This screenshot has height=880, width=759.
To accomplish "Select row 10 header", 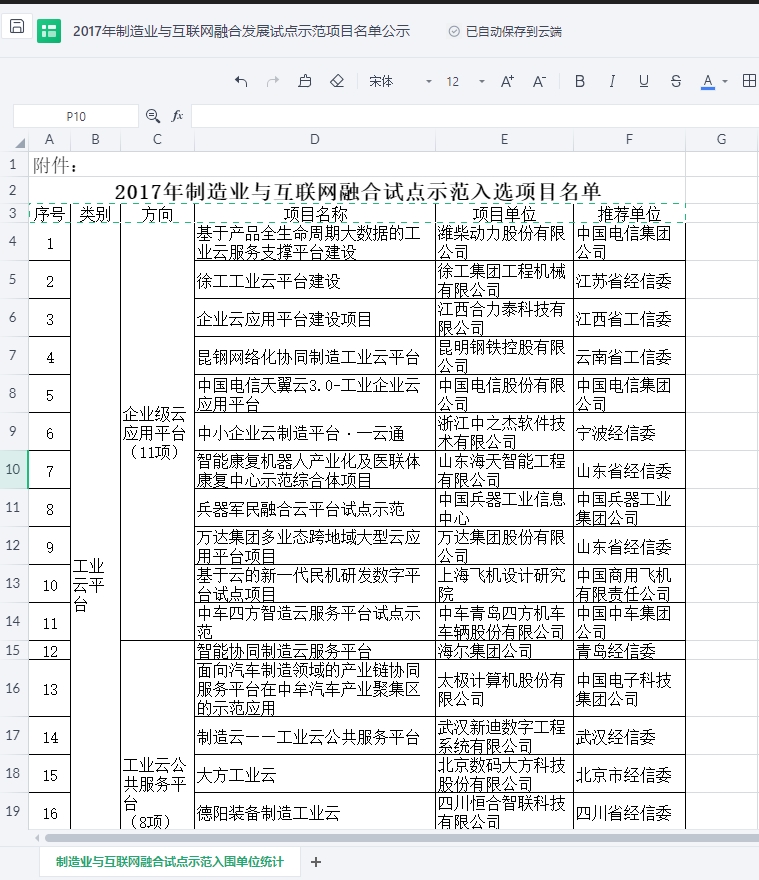I will (x=13, y=469).
